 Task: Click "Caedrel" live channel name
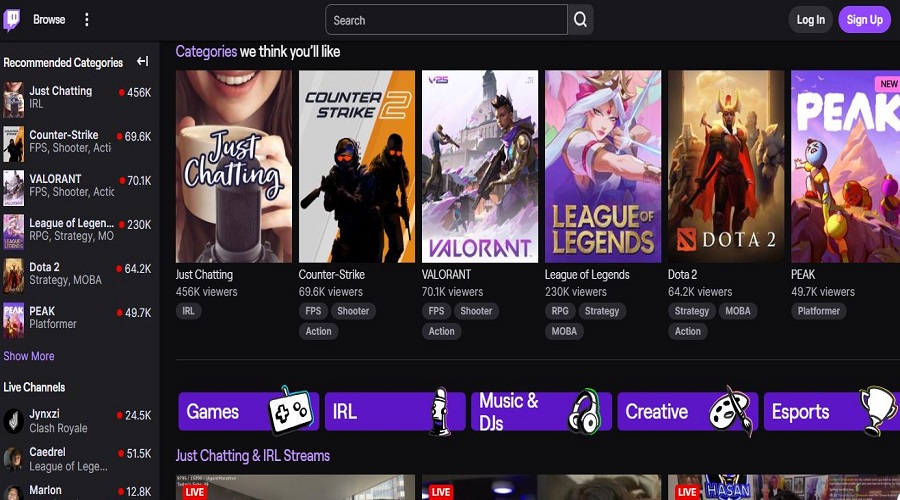point(47,452)
